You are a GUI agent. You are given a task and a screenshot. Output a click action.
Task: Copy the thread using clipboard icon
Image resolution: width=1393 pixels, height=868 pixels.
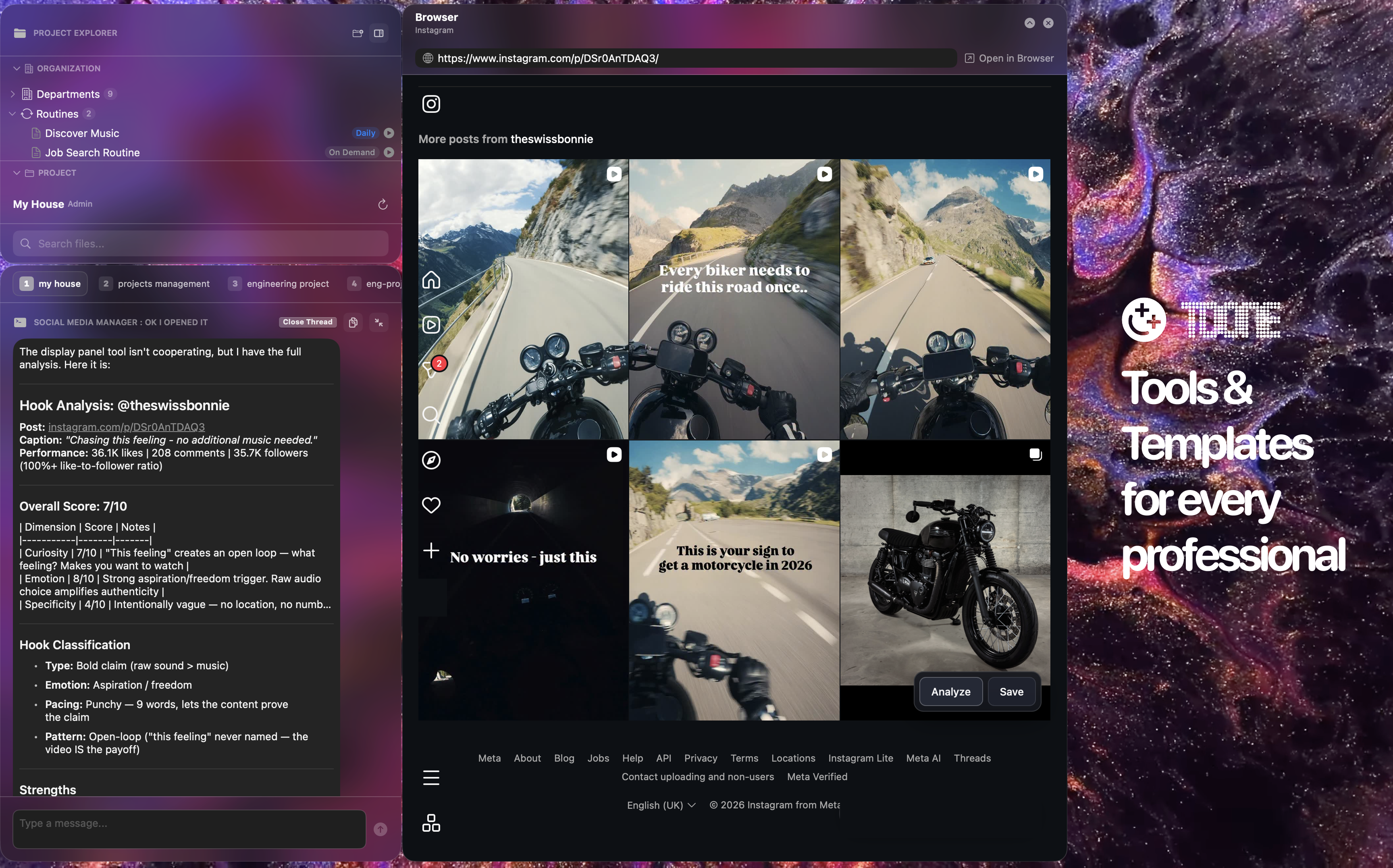point(353,322)
